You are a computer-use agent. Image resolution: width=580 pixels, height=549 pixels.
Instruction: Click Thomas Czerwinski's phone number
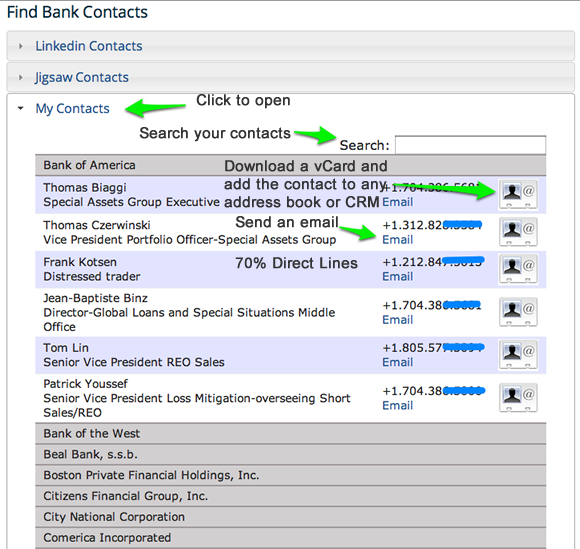click(x=432, y=225)
